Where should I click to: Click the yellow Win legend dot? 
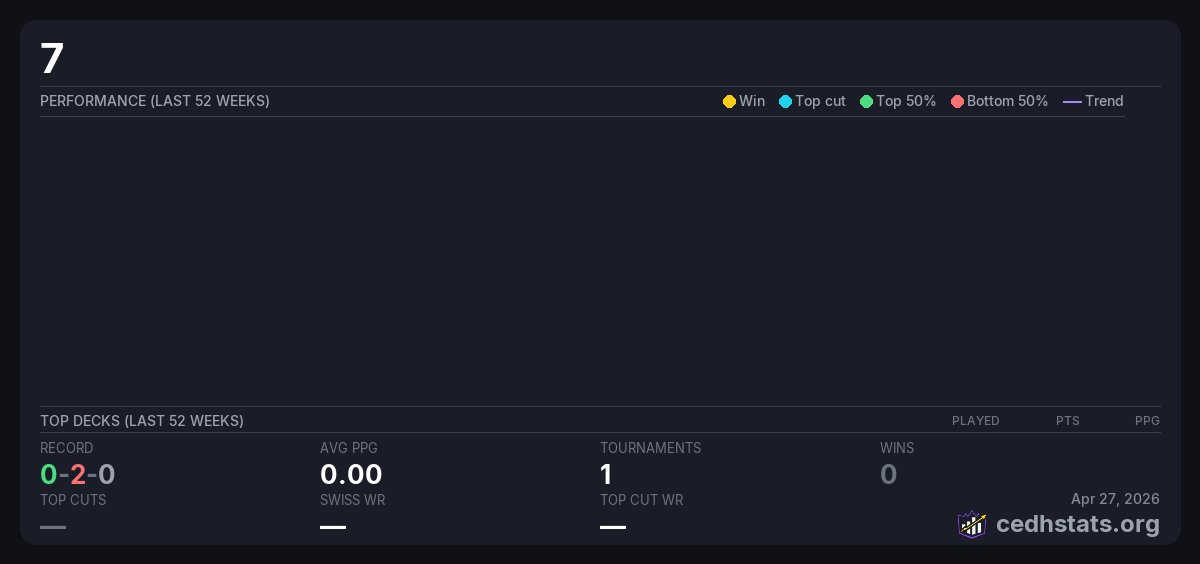click(729, 102)
